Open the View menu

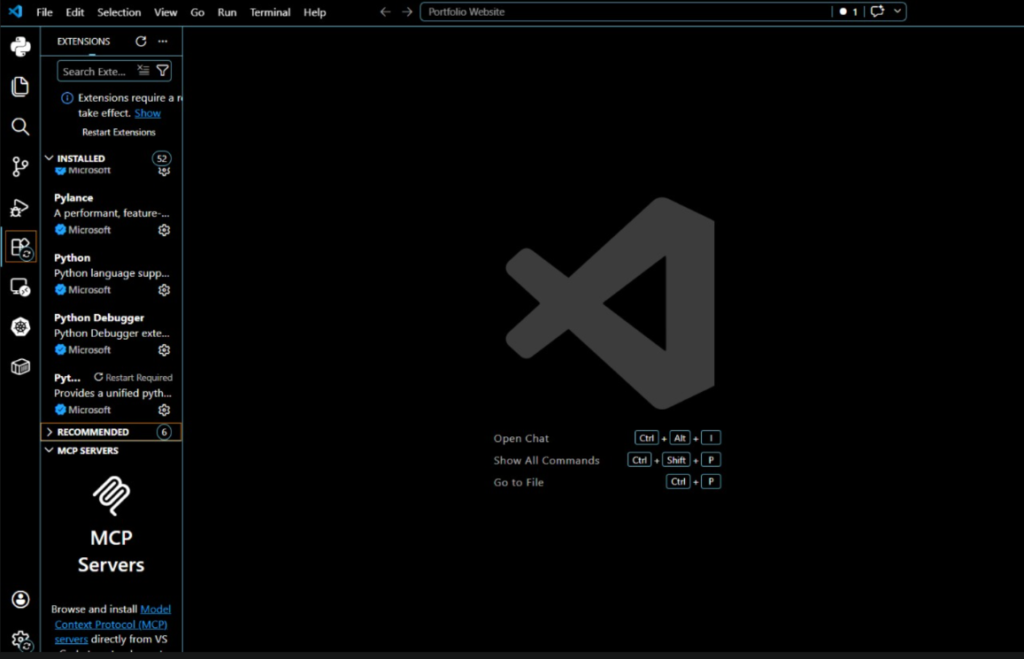tap(165, 12)
